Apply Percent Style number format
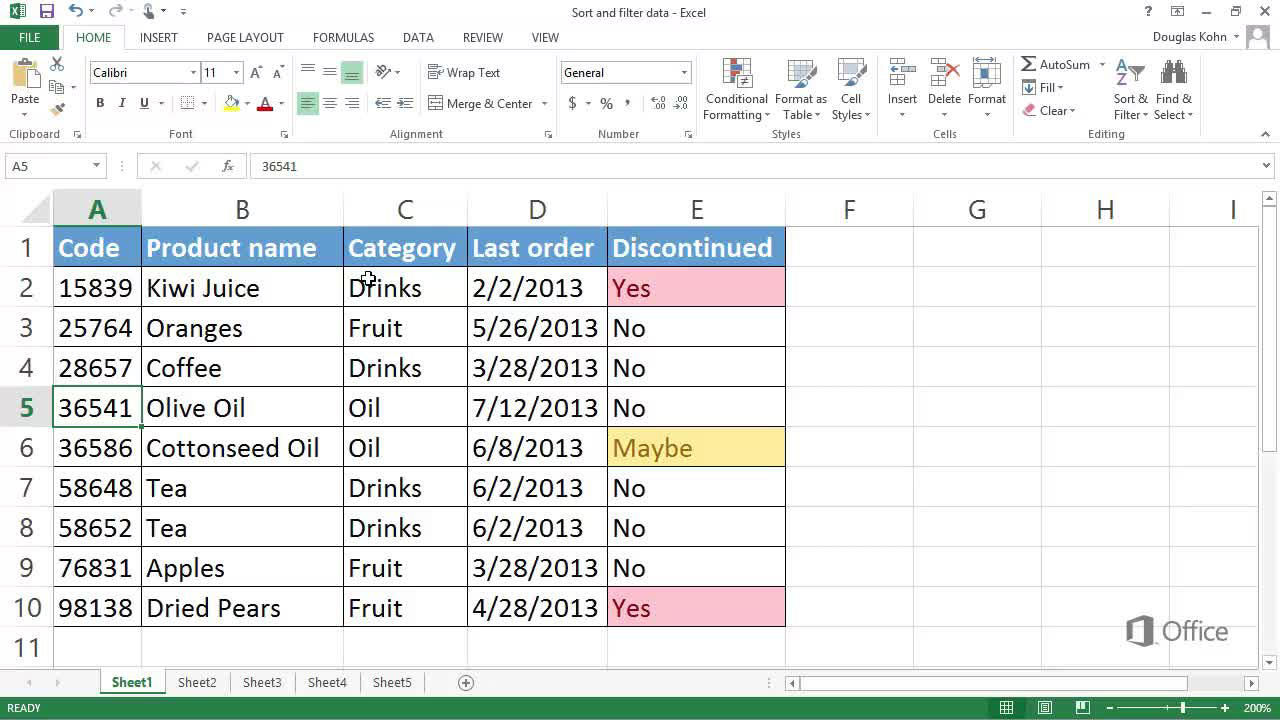Viewport: 1280px width, 720px height. [x=605, y=103]
